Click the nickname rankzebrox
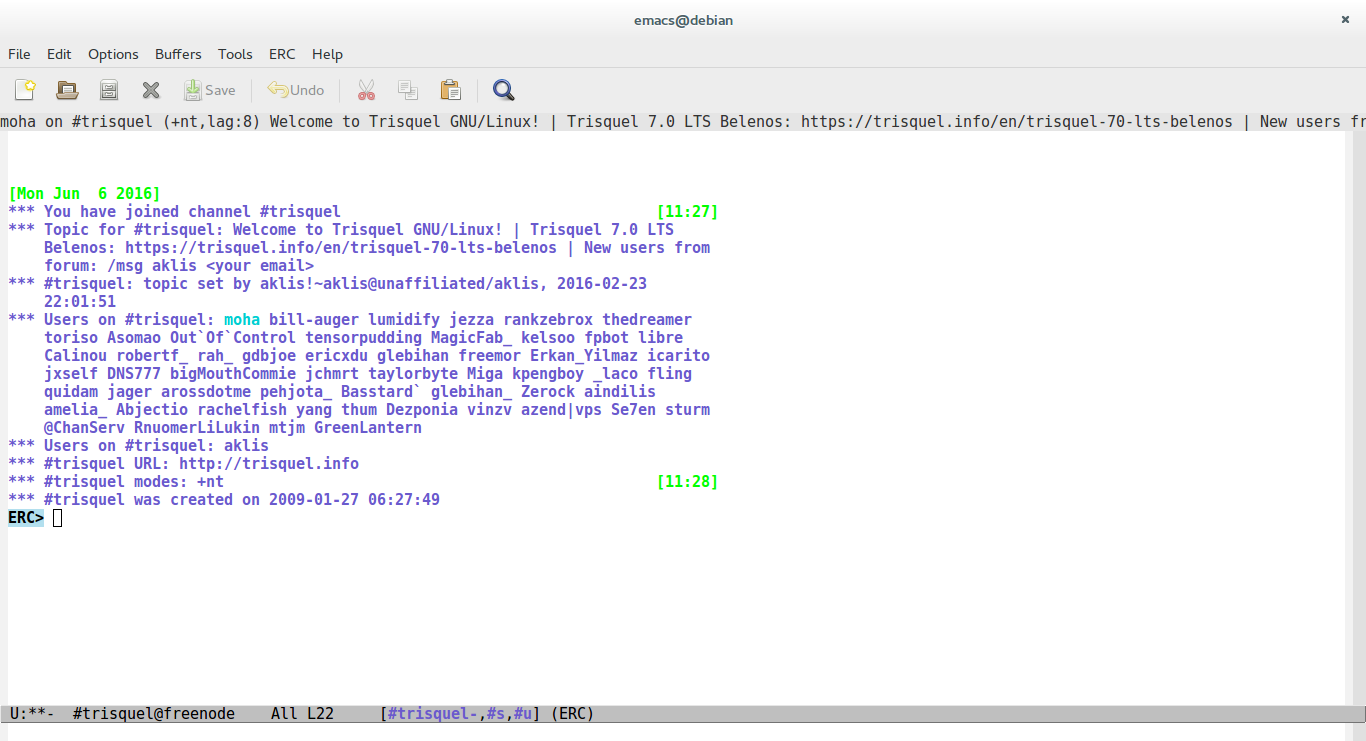This screenshot has height=741, width=1366. (x=548, y=320)
